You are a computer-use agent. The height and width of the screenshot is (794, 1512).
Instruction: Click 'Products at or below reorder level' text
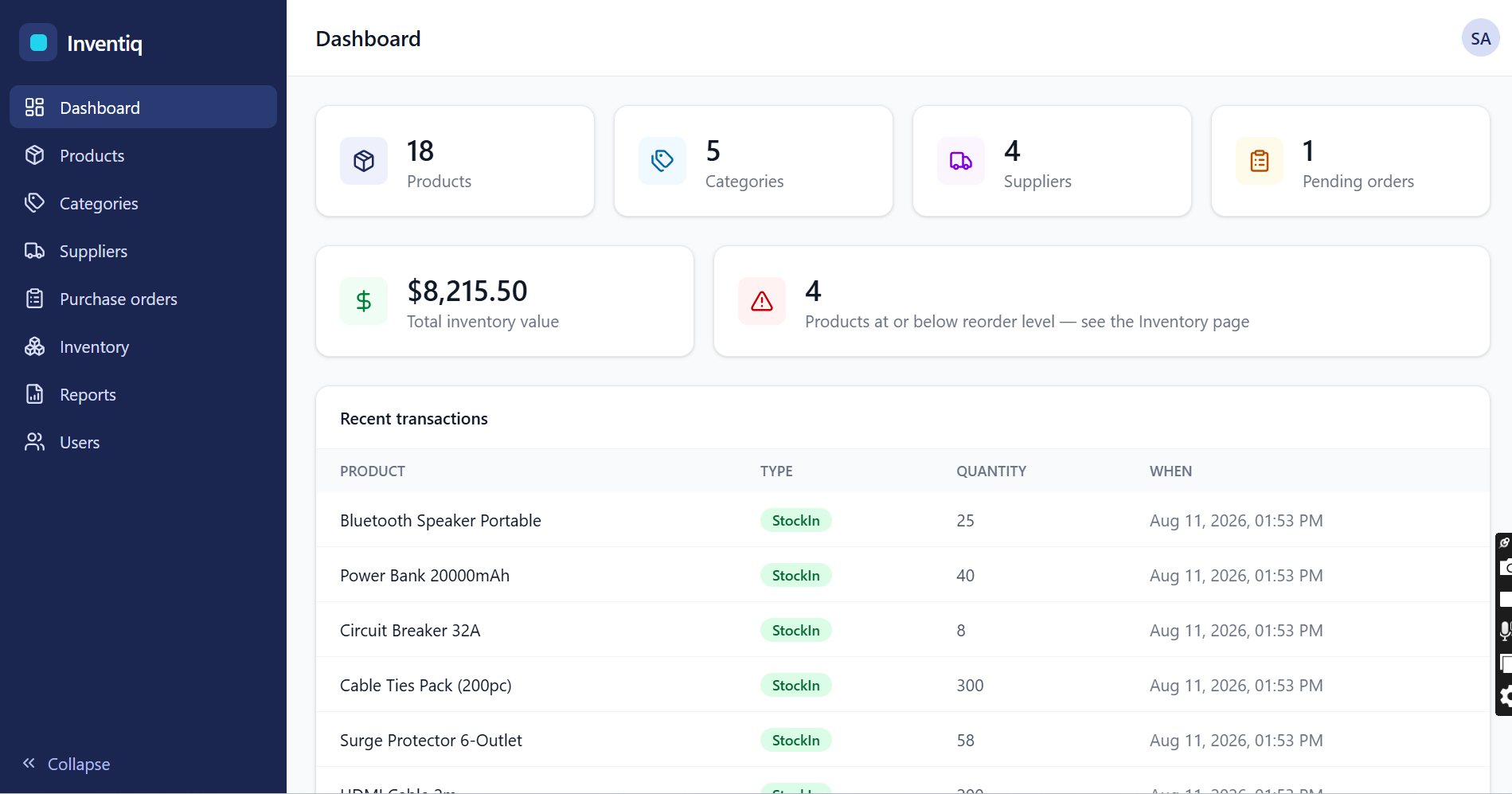(930, 322)
